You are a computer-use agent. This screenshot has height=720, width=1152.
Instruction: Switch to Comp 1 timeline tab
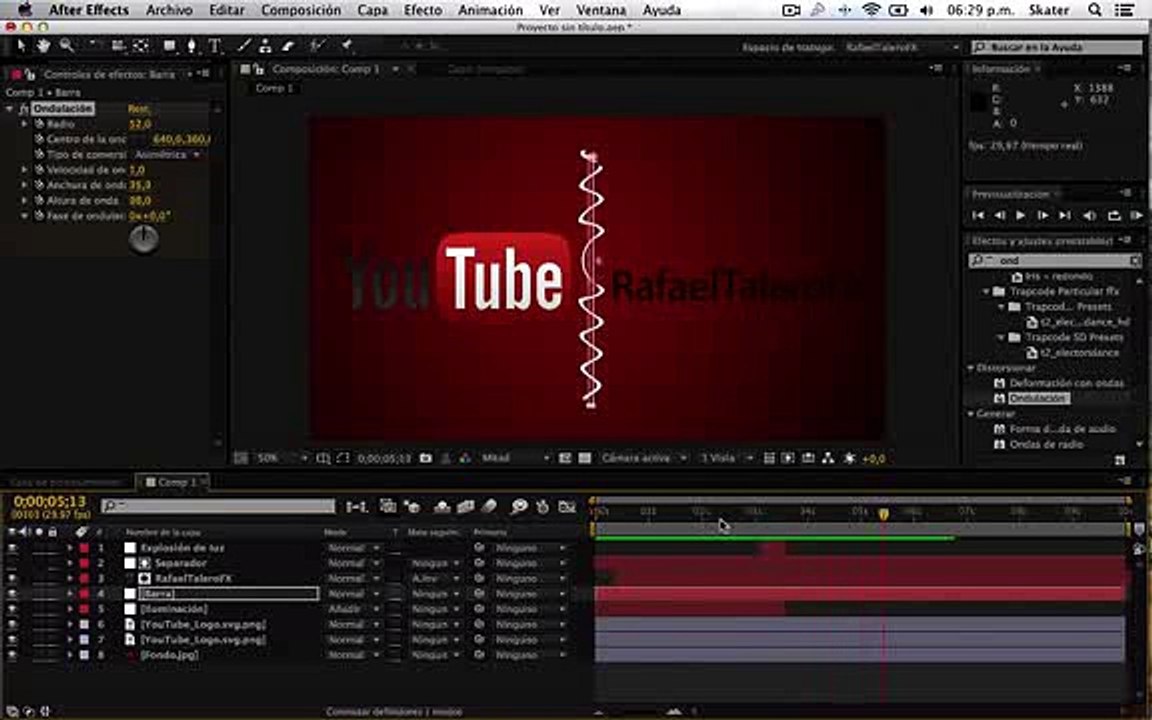point(173,482)
